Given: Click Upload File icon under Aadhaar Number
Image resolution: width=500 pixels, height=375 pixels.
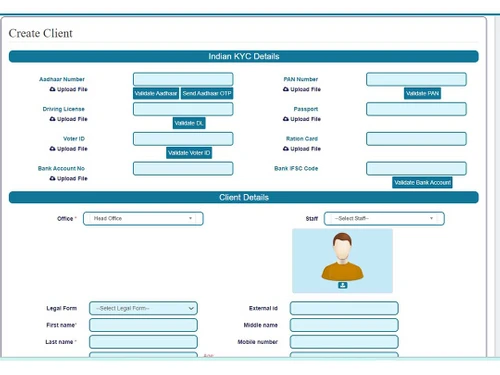Looking at the screenshot, I should [52, 89].
